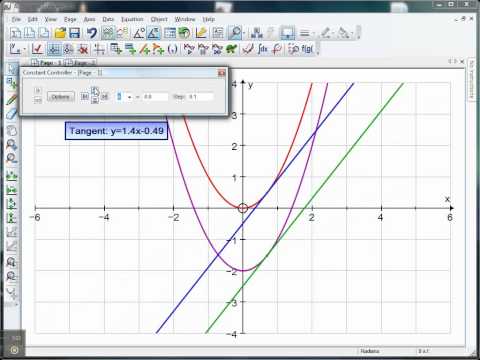Click the Open folder toolbar icon
Image resolution: width=480 pixels, height=360 pixels.
click(x=60, y=33)
